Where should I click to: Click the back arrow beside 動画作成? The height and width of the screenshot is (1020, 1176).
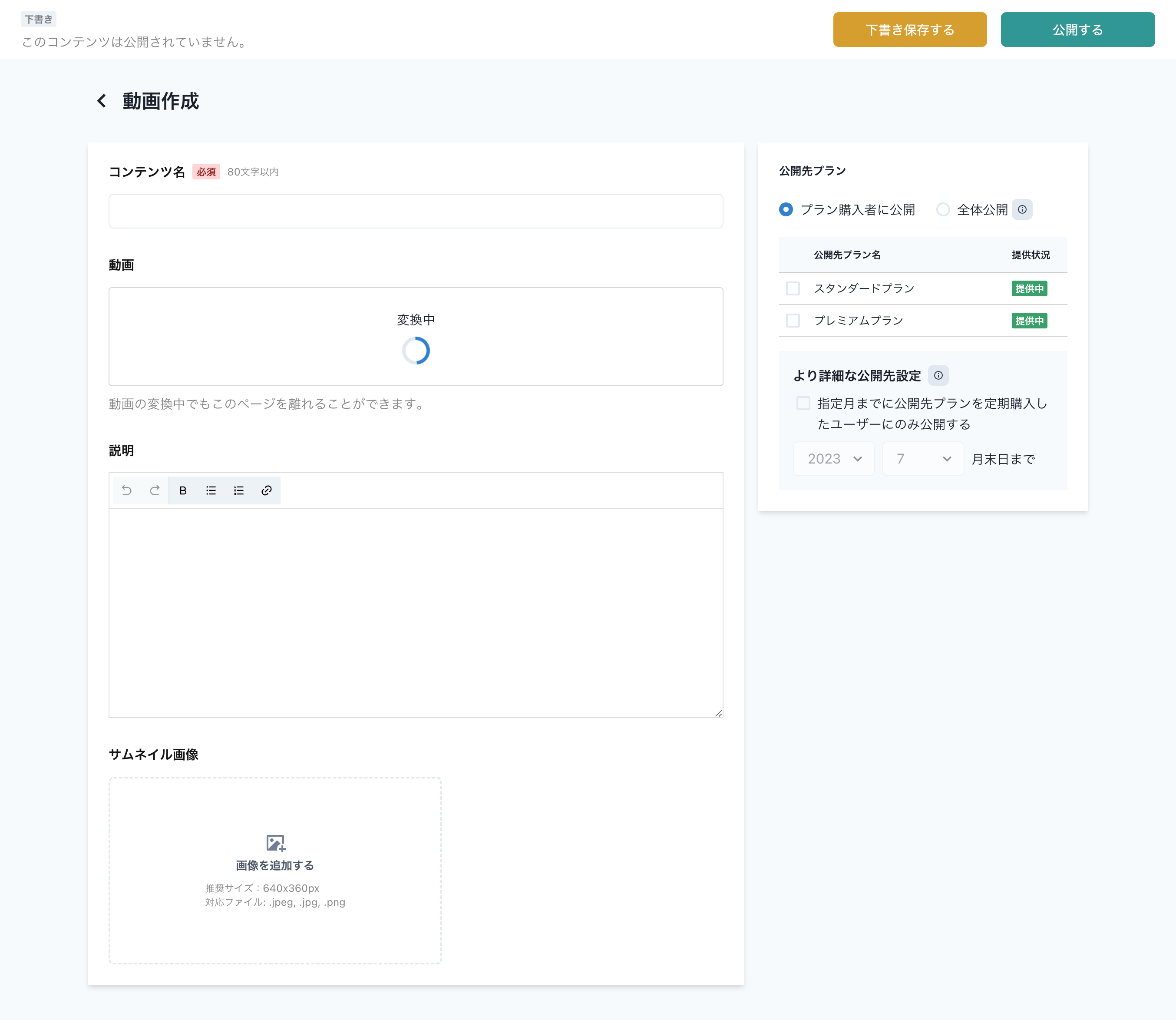[x=102, y=101]
